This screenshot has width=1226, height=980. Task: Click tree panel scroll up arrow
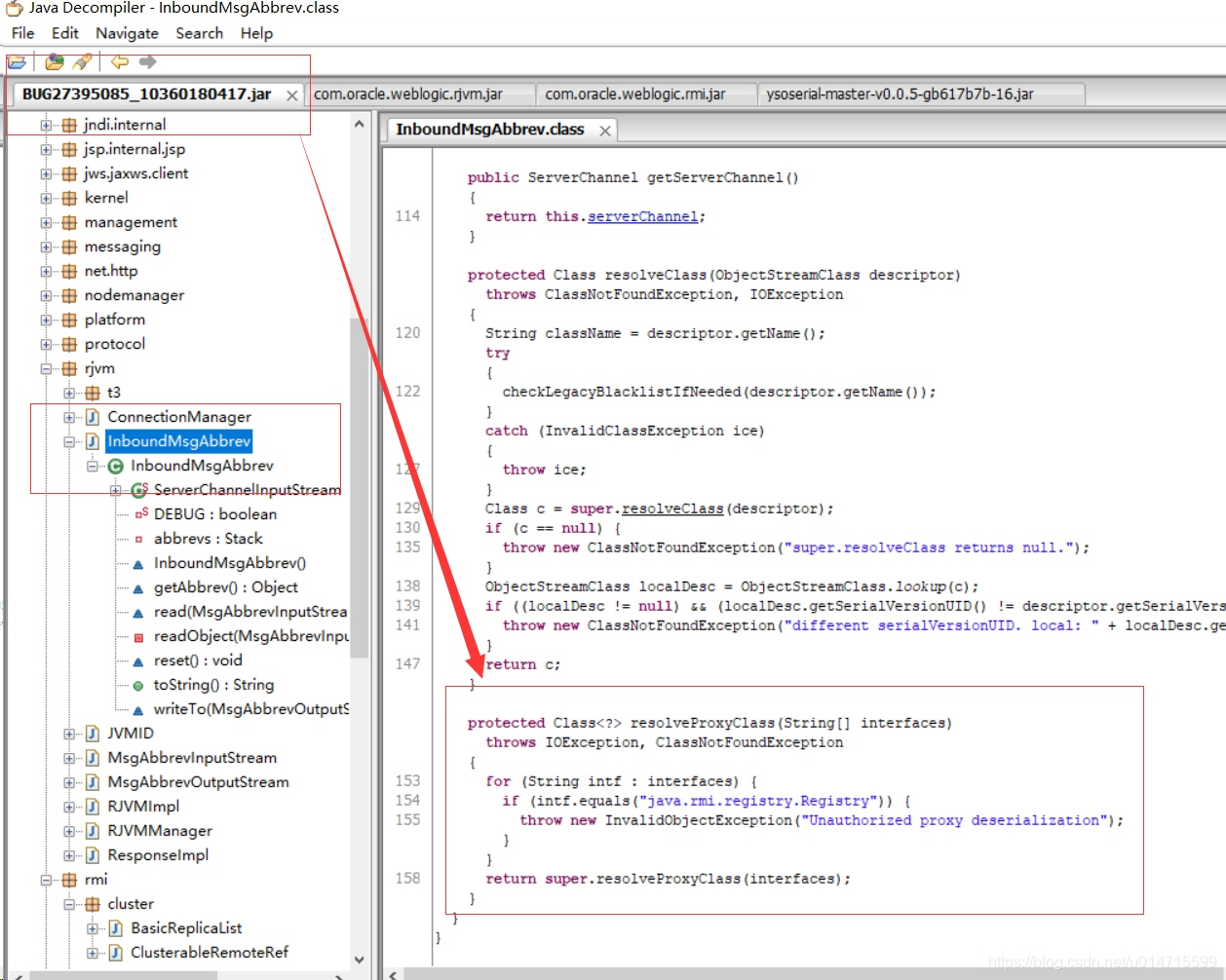click(359, 125)
